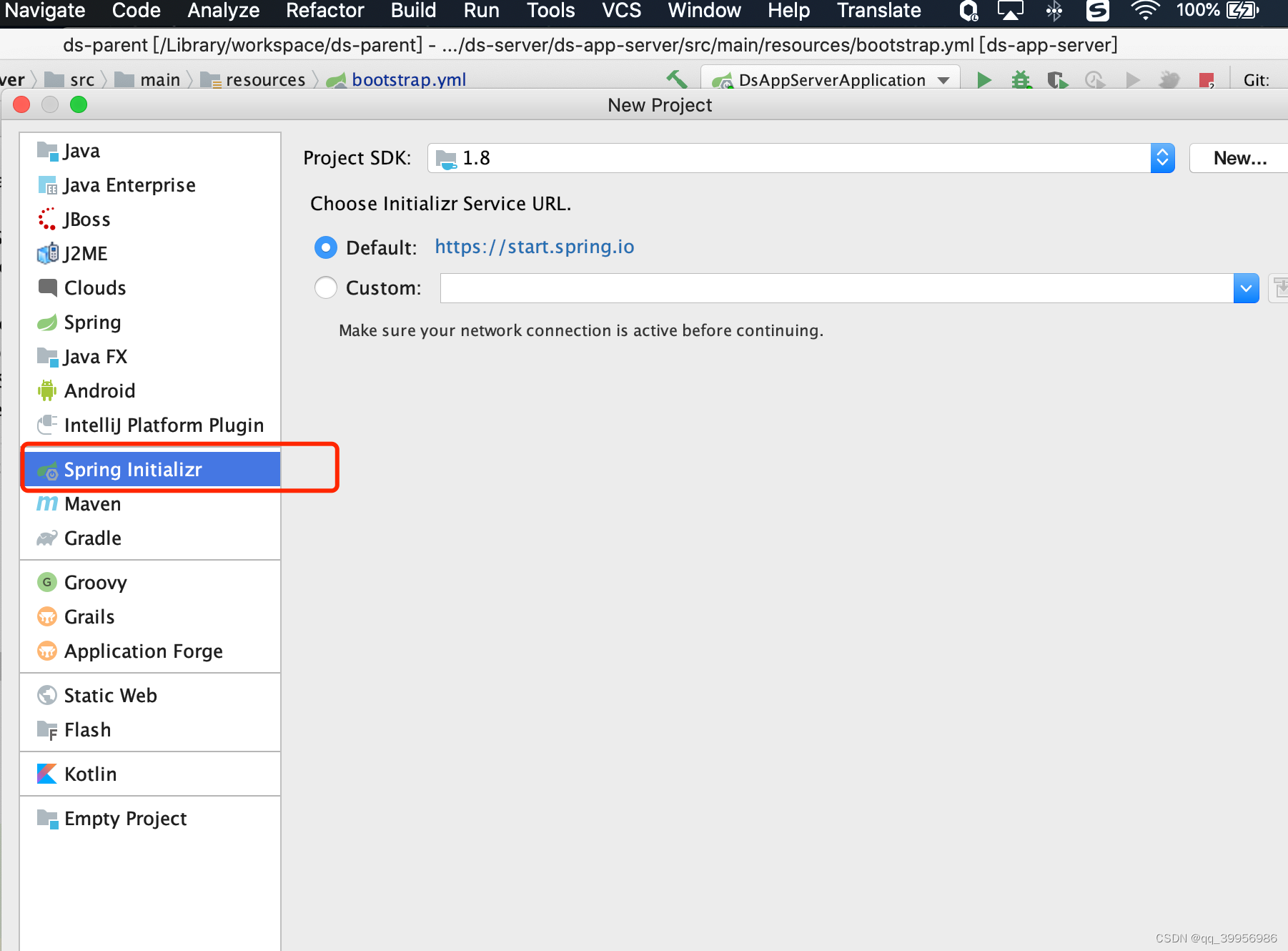Open the Navigate menu
Image resolution: width=1288 pixels, height=951 pixels.
pyautogui.click(x=45, y=11)
